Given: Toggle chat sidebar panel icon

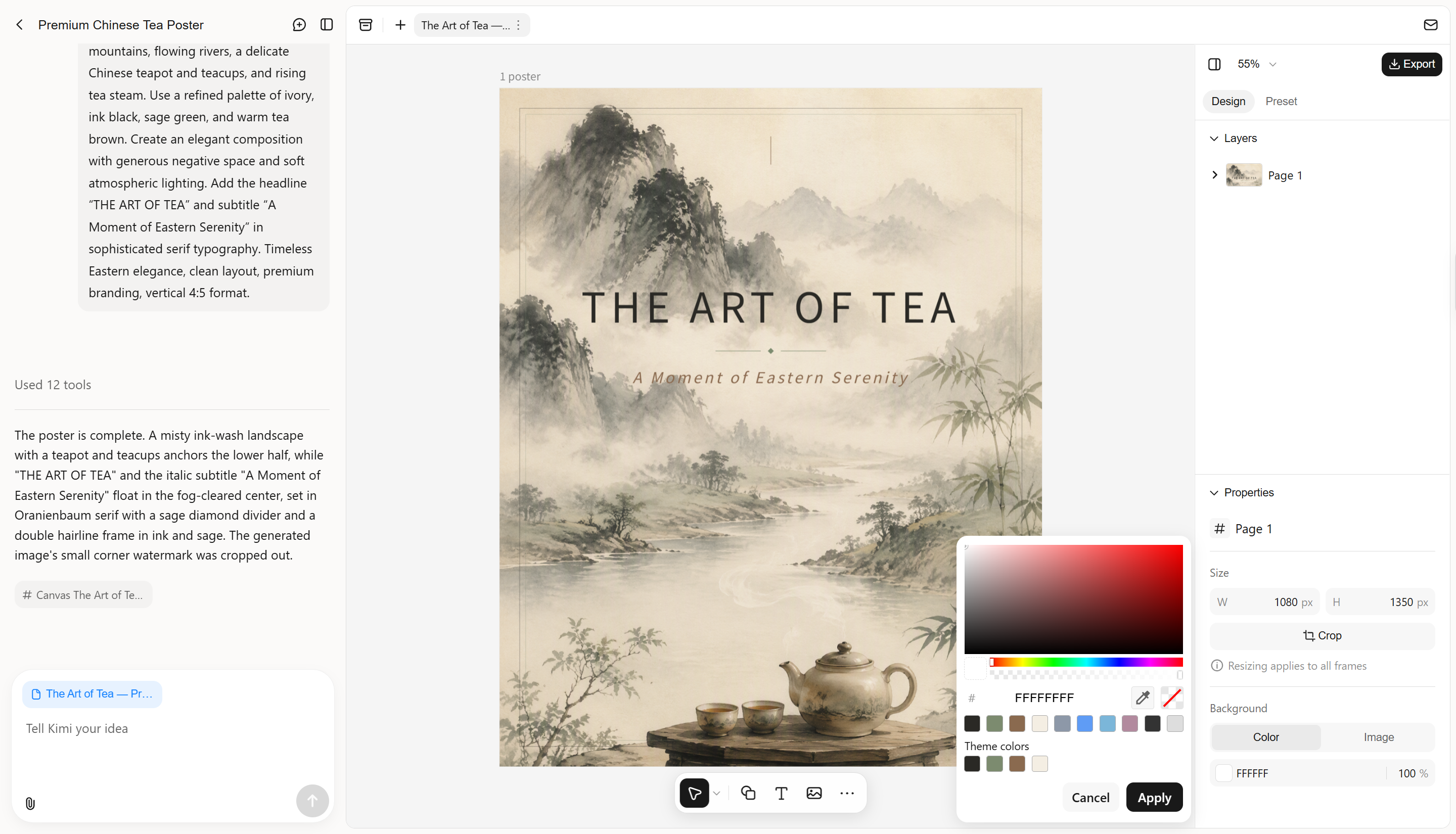Looking at the screenshot, I should (x=327, y=25).
